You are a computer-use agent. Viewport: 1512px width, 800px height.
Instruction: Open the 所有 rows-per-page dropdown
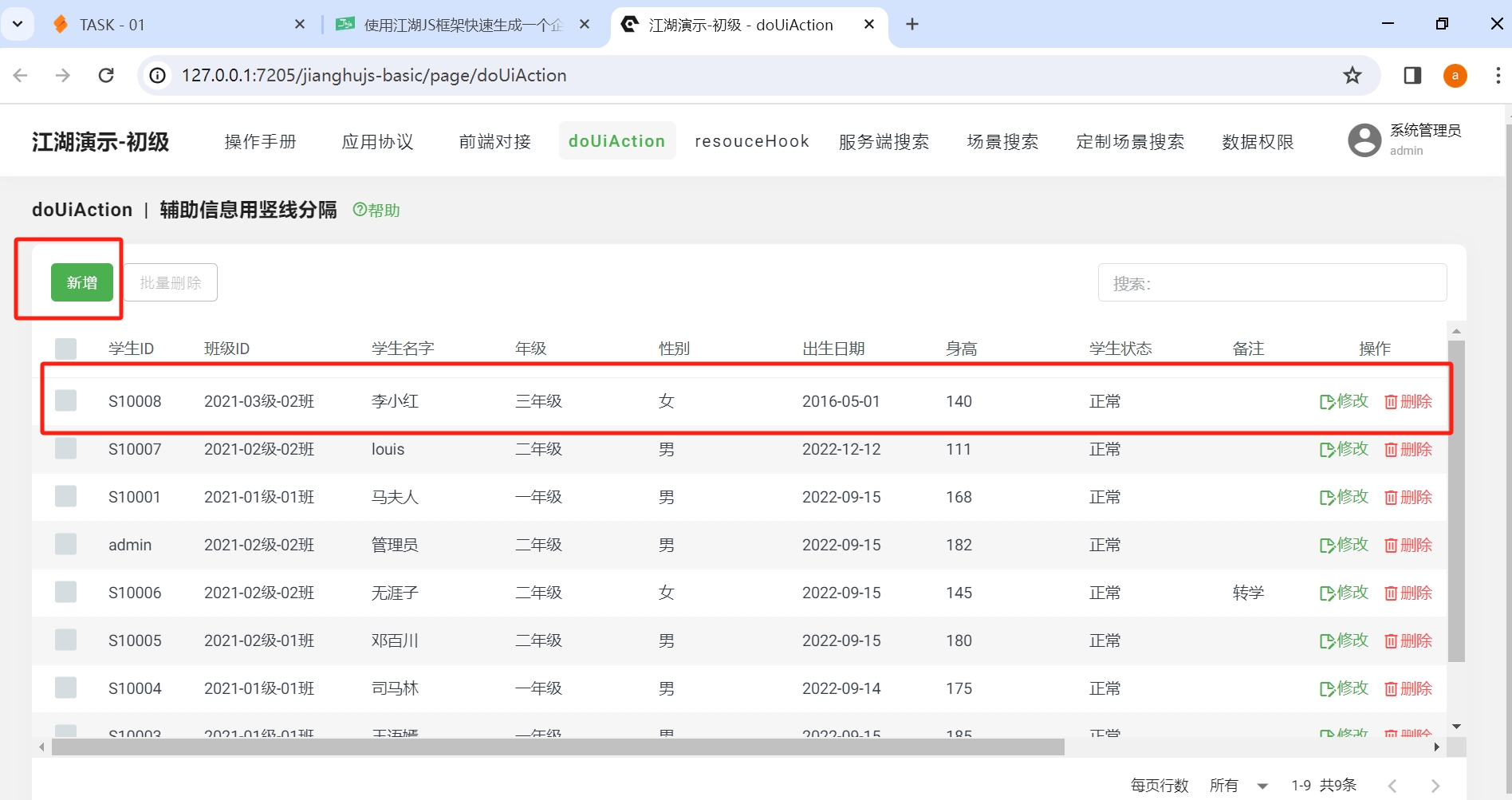[1236, 785]
